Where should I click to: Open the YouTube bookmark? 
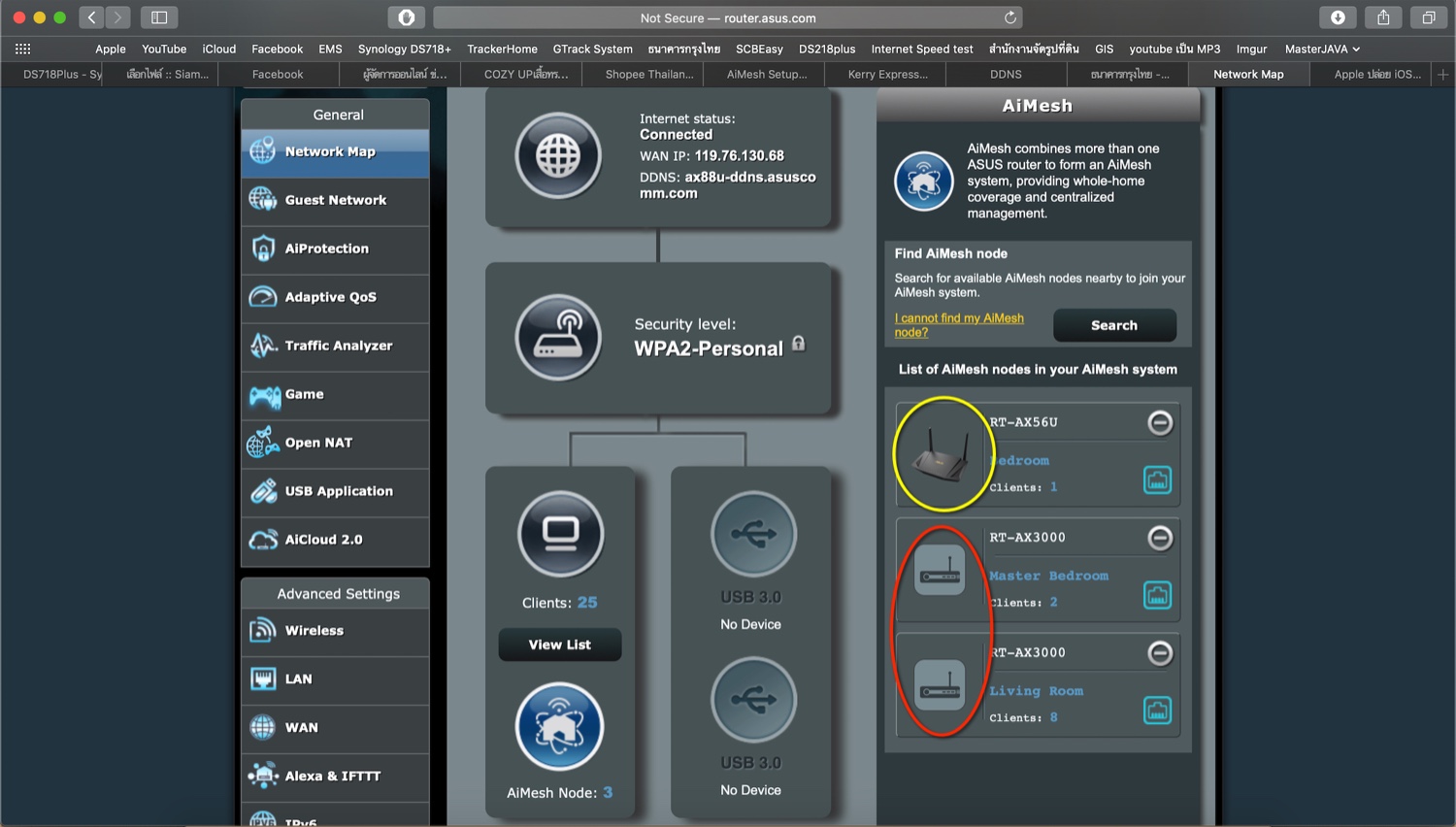(x=164, y=49)
